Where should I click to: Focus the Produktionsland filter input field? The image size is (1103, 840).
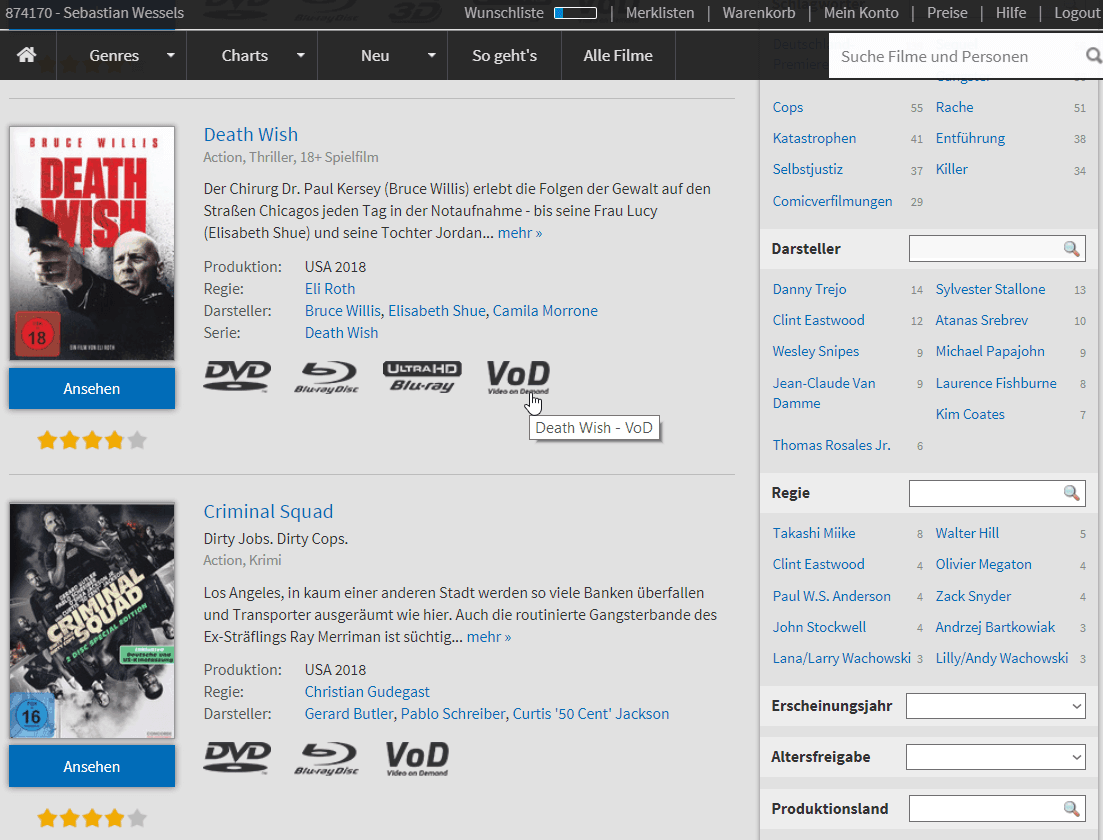(997, 808)
